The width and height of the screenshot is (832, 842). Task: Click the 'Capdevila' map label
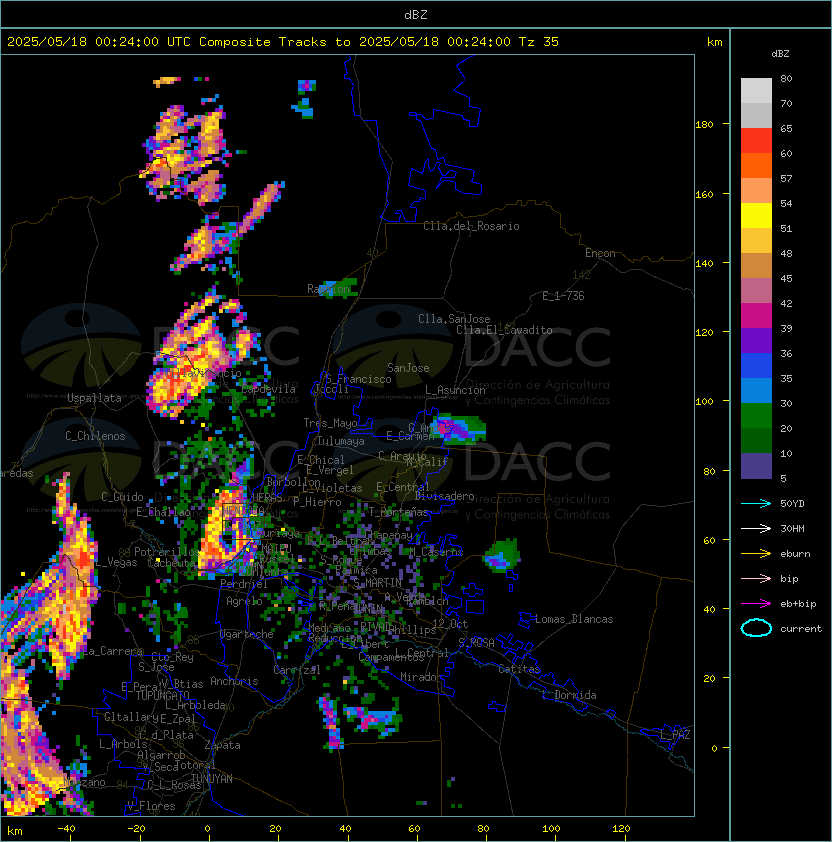point(269,389)
